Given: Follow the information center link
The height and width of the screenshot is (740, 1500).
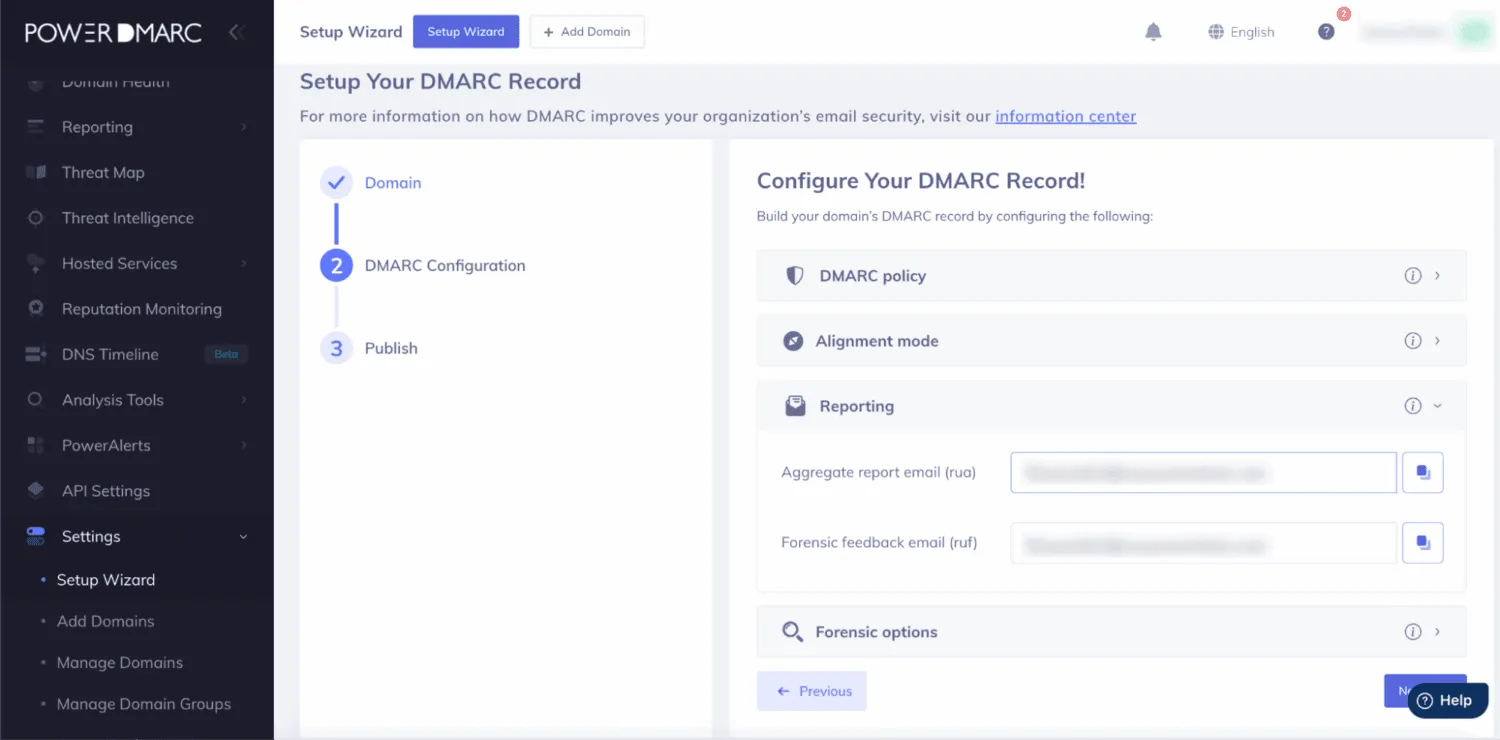Looking at the screenshot, I should (x=1066, y=116).
